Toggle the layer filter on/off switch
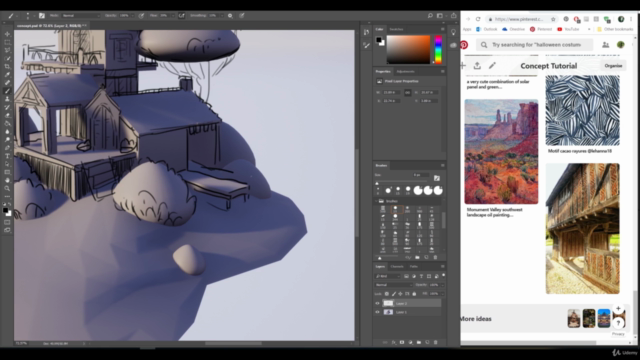The height and width of the screenshot is (360, 640). click(443, 276)
